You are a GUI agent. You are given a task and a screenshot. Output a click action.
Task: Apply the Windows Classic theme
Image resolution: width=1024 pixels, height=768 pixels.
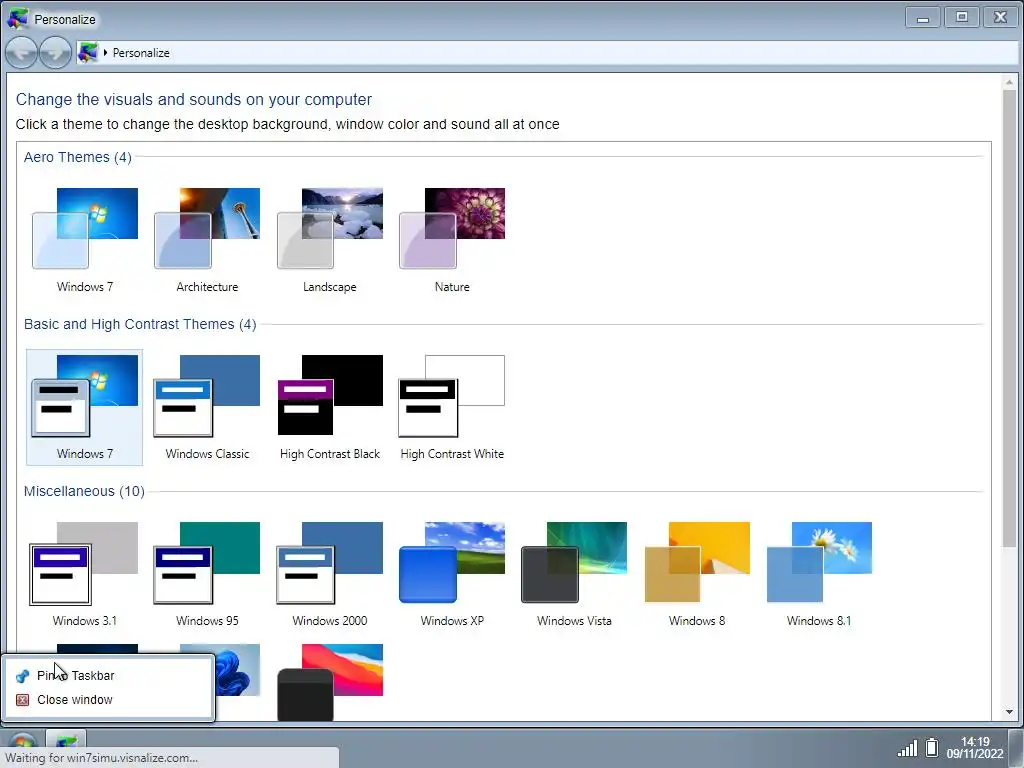[207, 407]
